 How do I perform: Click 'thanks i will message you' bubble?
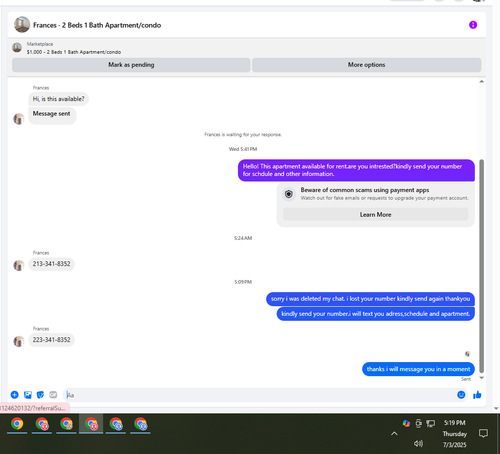click(x=418, y=369)
